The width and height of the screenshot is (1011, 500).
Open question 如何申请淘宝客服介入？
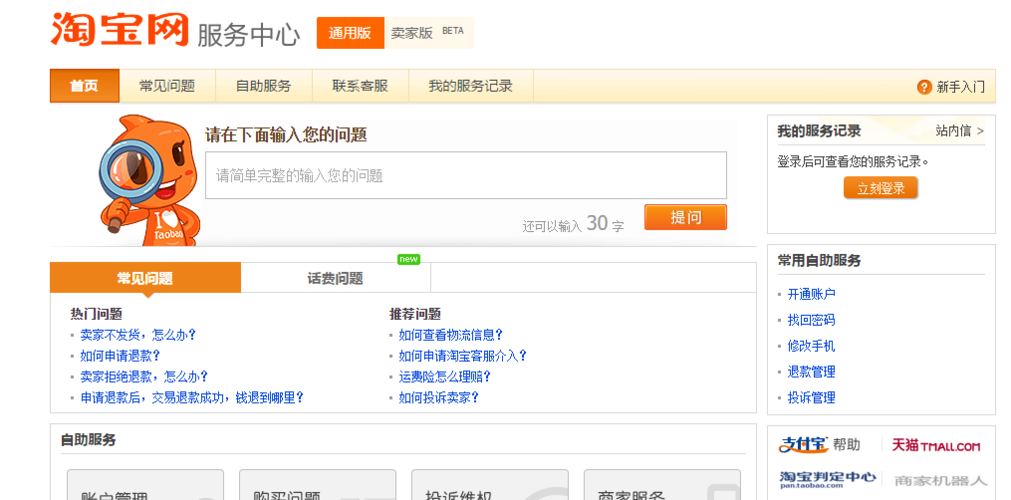click(463, 355)
